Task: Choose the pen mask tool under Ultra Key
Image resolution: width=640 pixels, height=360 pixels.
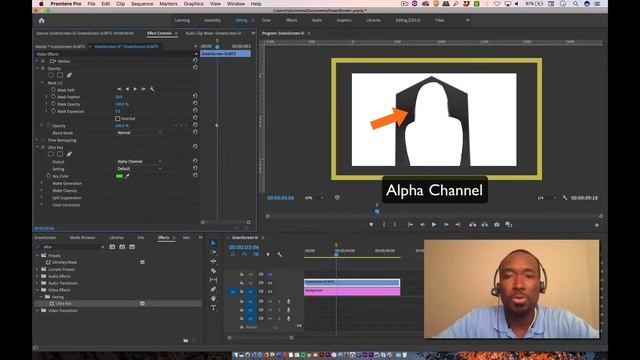Action: [x=69, y=154]
